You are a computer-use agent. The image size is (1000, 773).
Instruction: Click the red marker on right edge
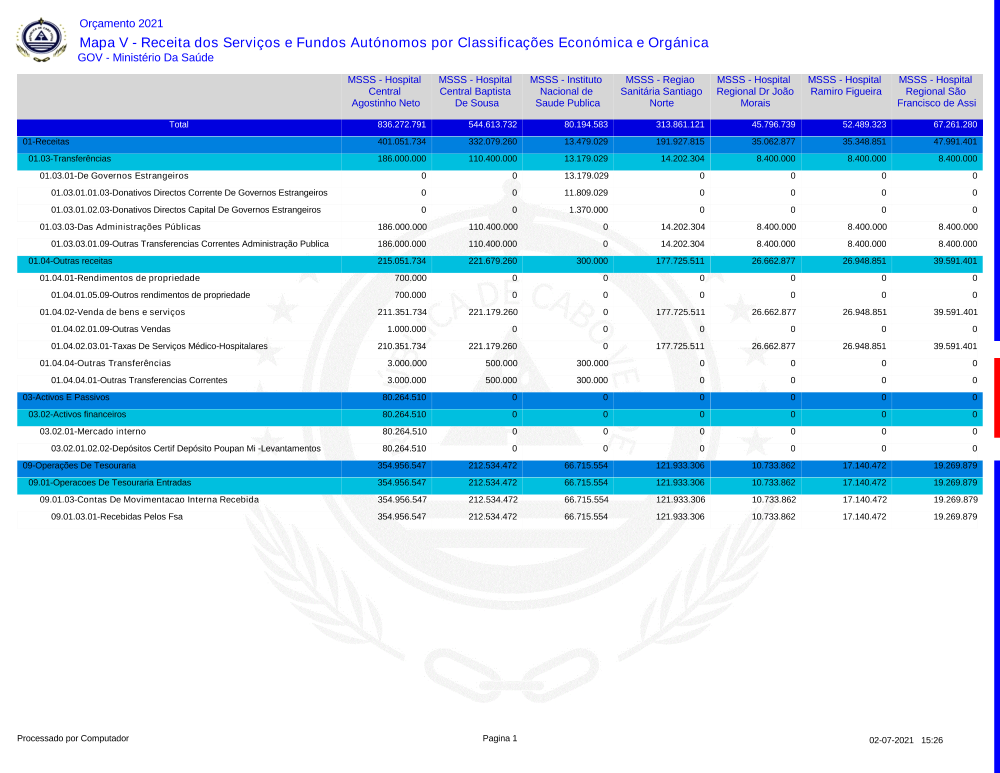tap(996, 397)
